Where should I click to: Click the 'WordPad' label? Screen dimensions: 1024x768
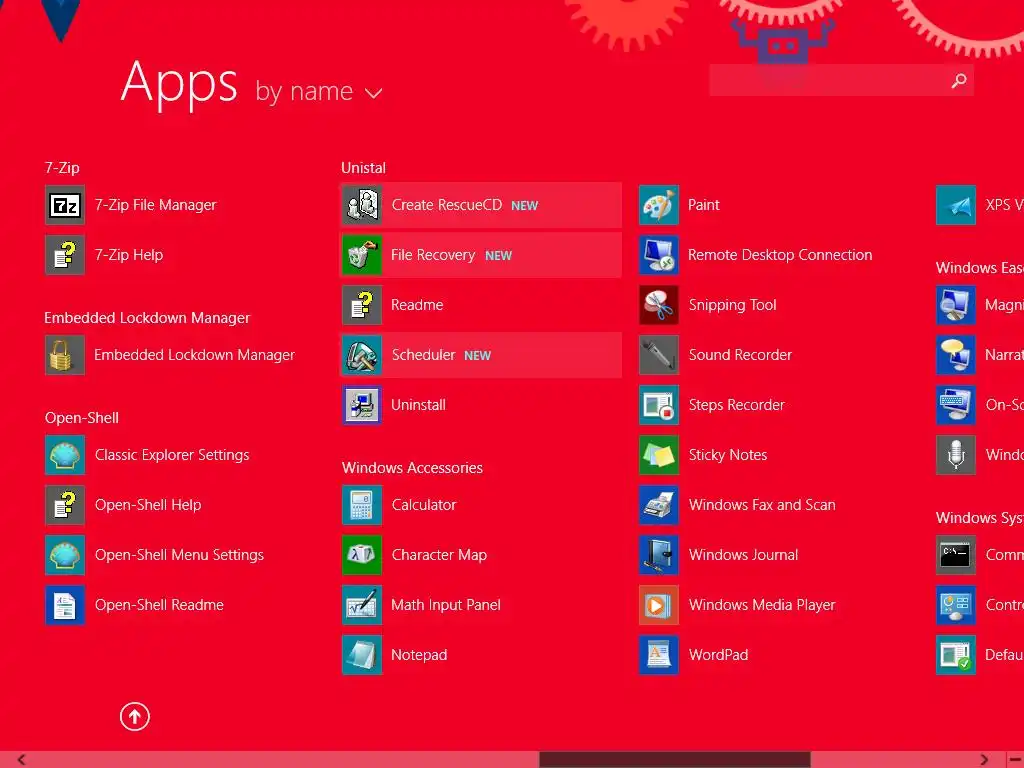pos(718,655)
